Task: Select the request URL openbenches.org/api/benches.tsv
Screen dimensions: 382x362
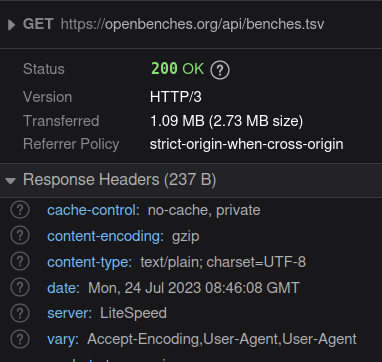Action: point(192,24)
